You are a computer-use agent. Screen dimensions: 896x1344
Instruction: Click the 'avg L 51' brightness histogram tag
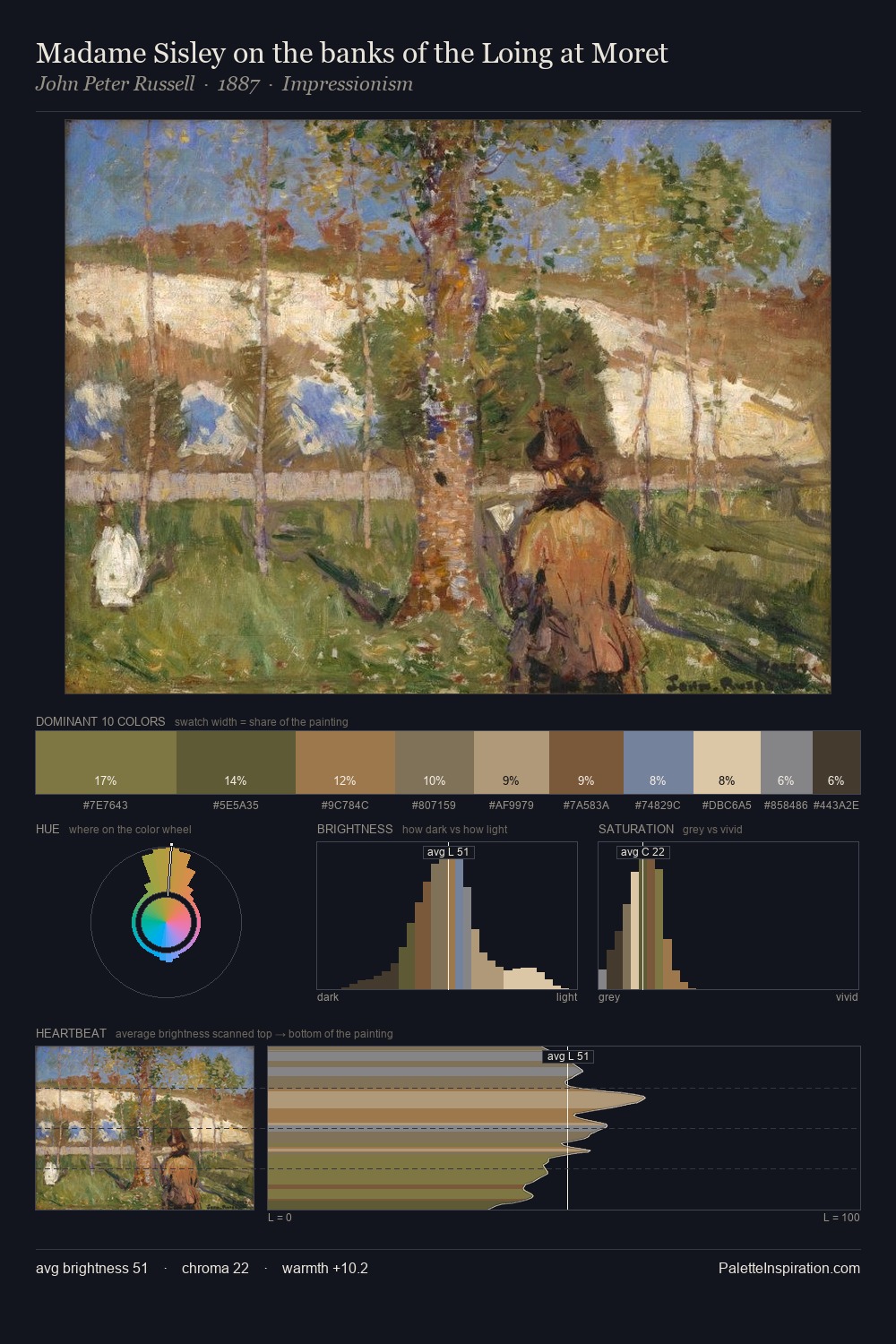coord(448,851)
